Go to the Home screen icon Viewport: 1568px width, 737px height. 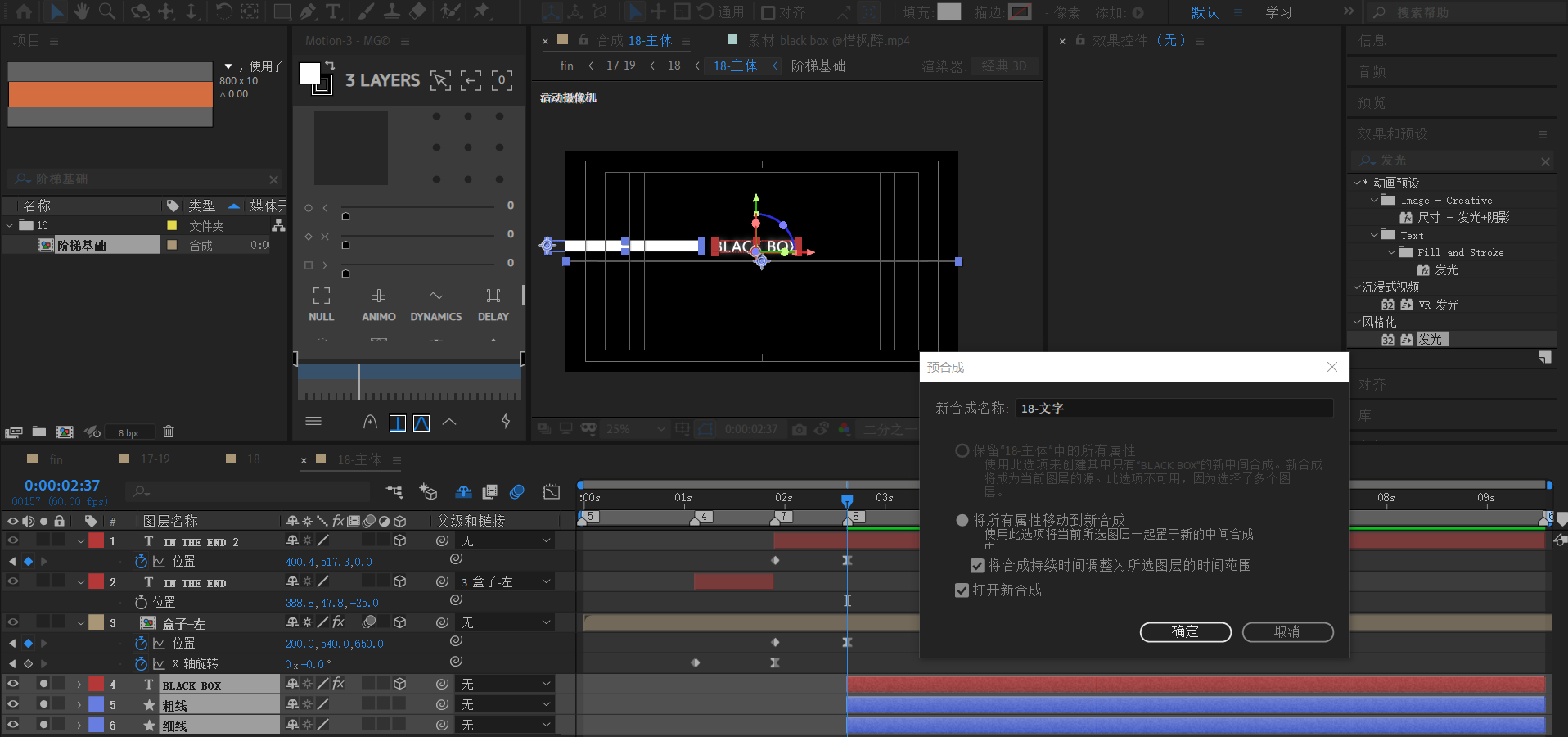tap(25, 11)
